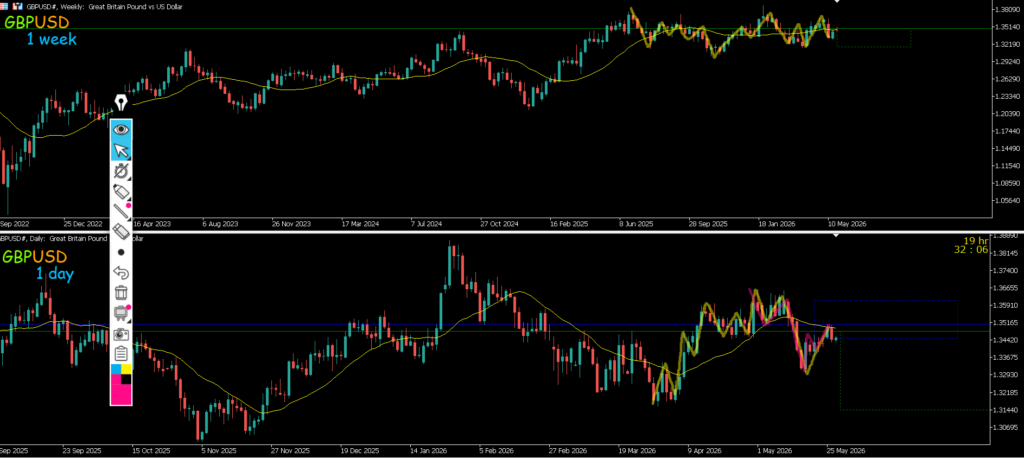Open the clipboard notes icon
Image resolution: width=1024 pixels, height=458 pixels.
(121, 354)
